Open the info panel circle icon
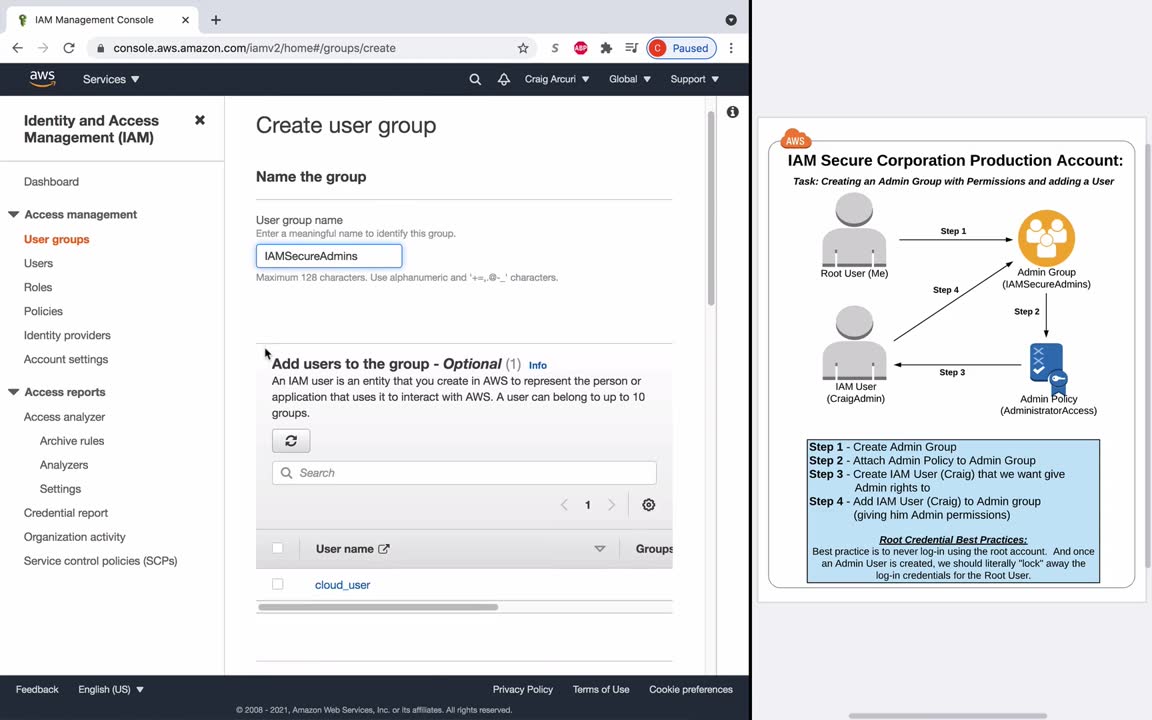The image size is (1152, 720). tap(732, 112)
